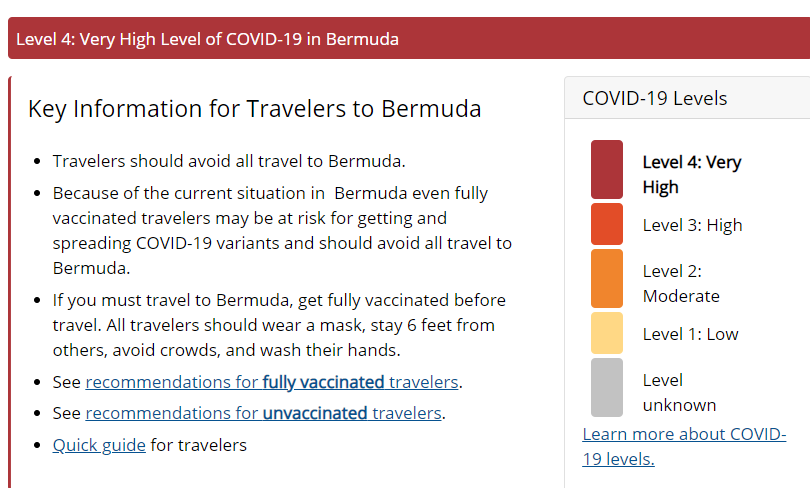Follow Learn more about COVID-19 levels link
The image size is (810, 488).
pos(684,446)
